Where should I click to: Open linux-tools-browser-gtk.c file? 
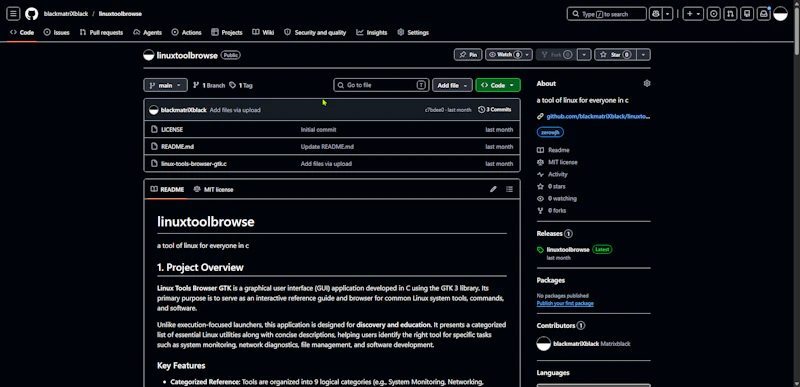point(194,164)
